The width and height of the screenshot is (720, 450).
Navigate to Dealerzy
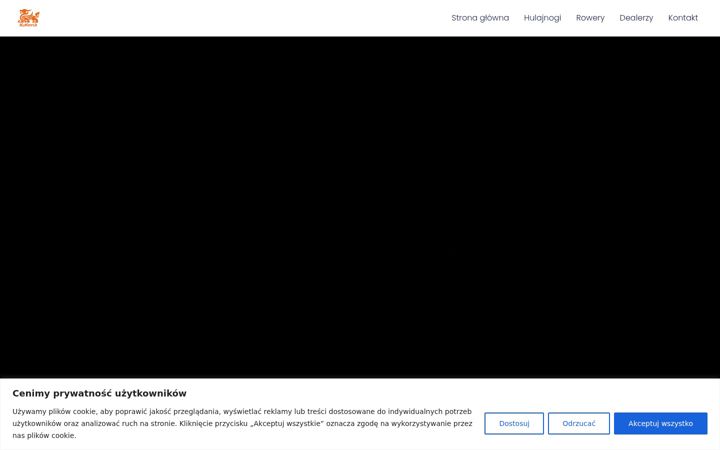click(636, 18)
